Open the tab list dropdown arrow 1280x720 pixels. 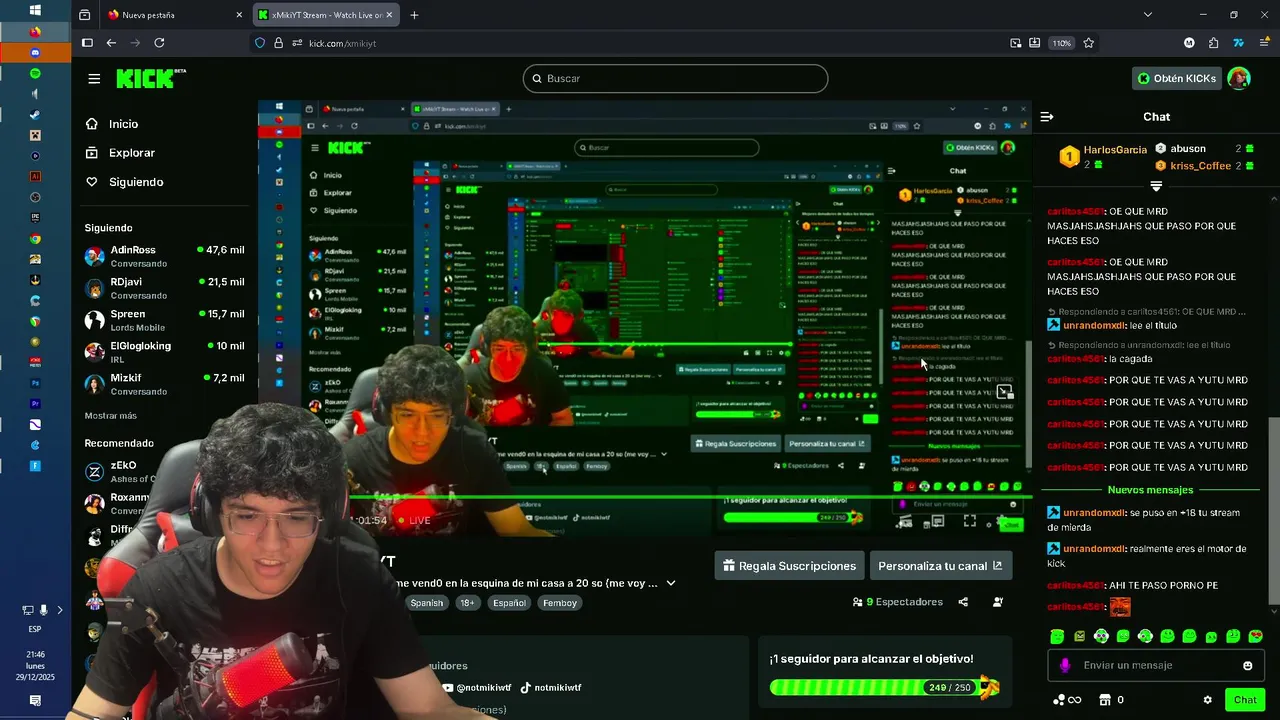[x=1147, y=15]
